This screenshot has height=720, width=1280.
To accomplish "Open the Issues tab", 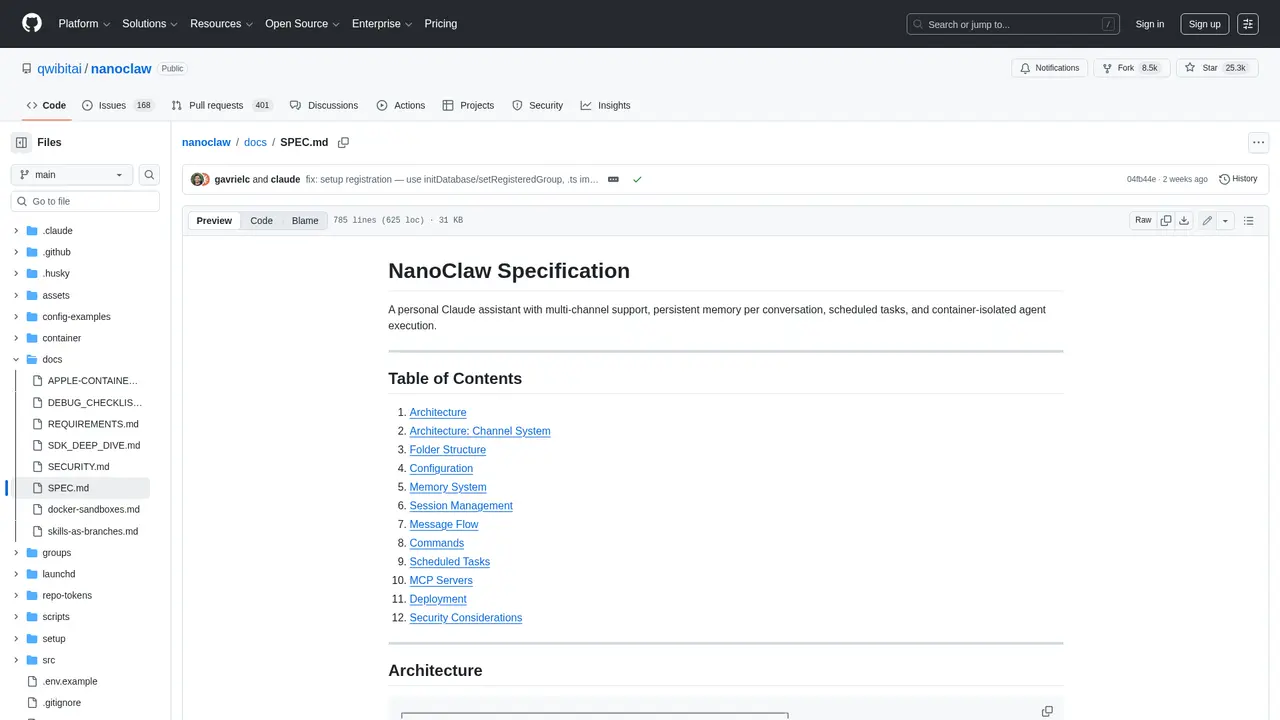I will (x=118, y=105).
